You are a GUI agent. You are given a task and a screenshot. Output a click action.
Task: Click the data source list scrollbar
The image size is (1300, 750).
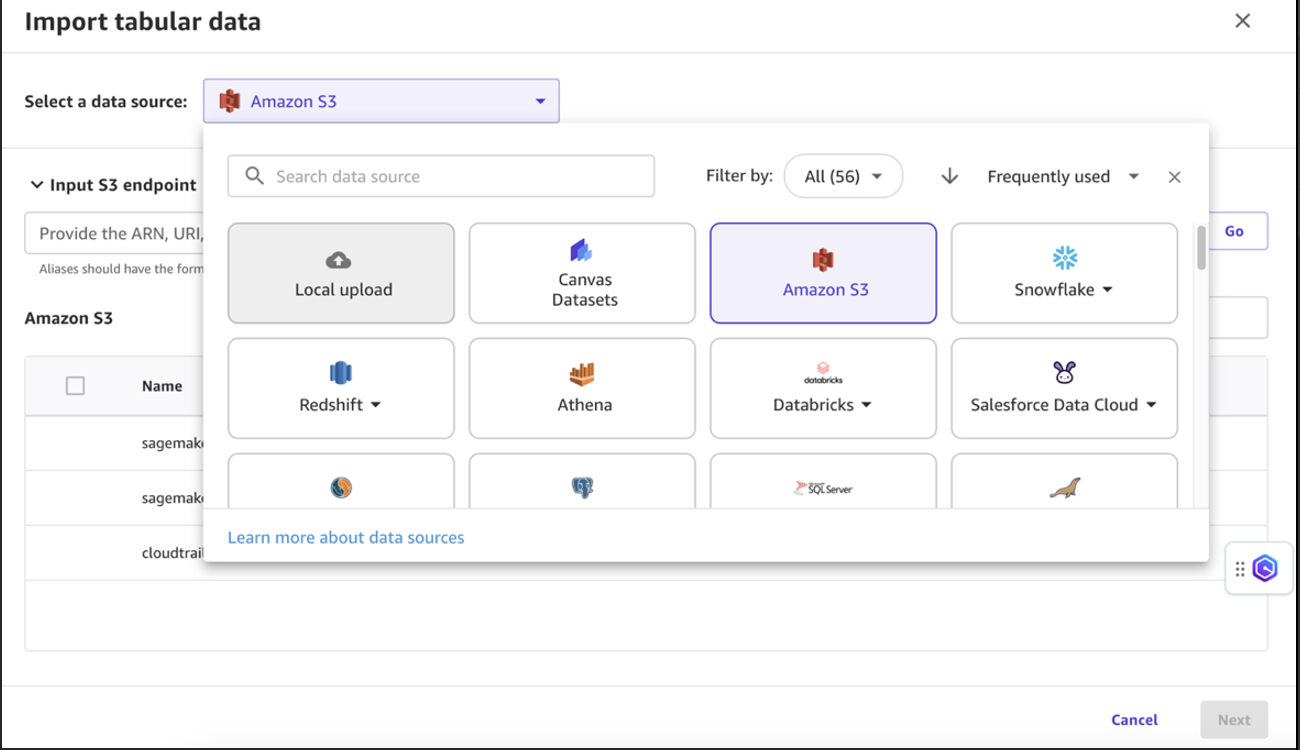1201,247
